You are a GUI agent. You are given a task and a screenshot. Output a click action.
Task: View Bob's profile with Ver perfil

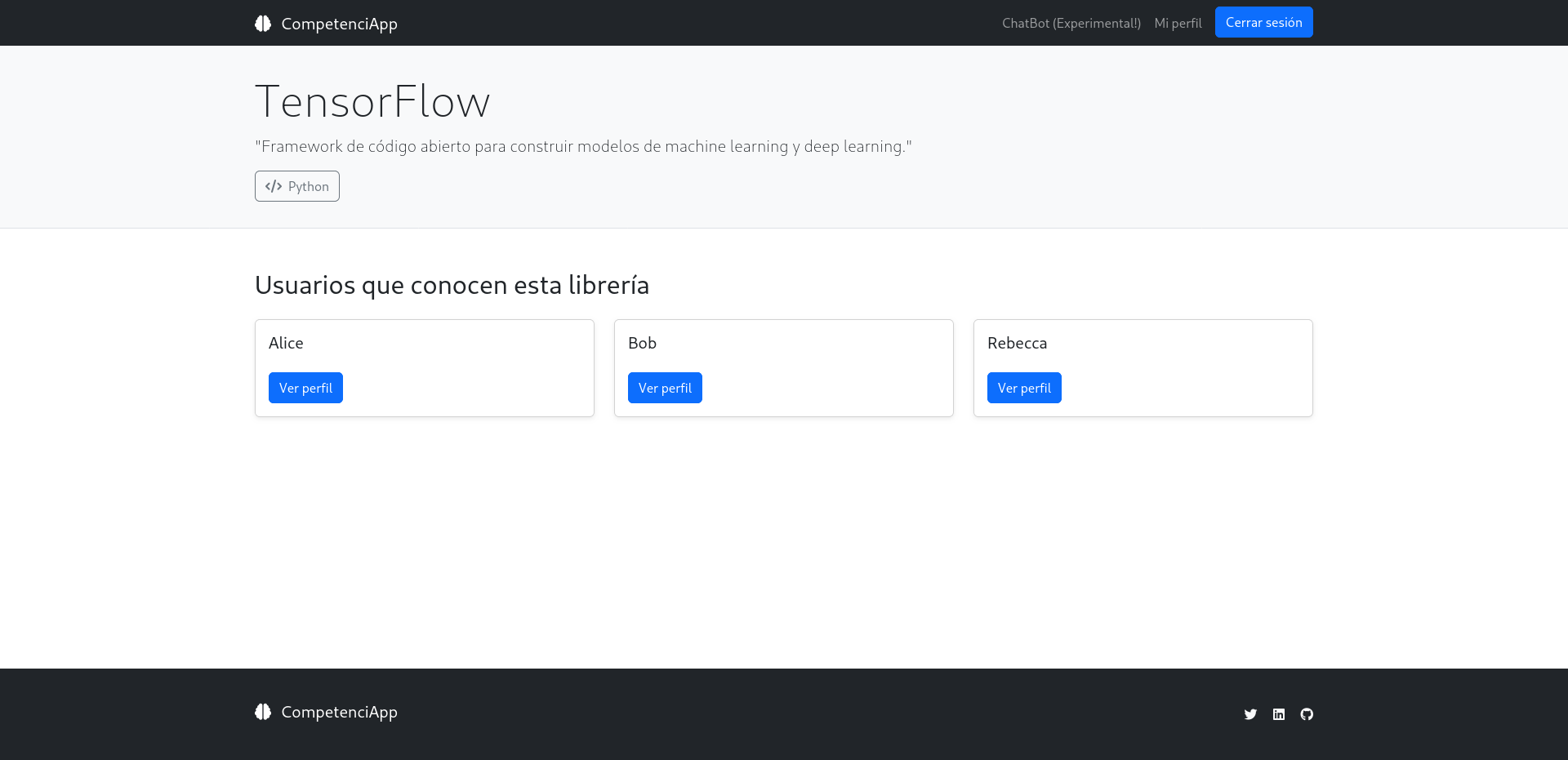(665, 388)
